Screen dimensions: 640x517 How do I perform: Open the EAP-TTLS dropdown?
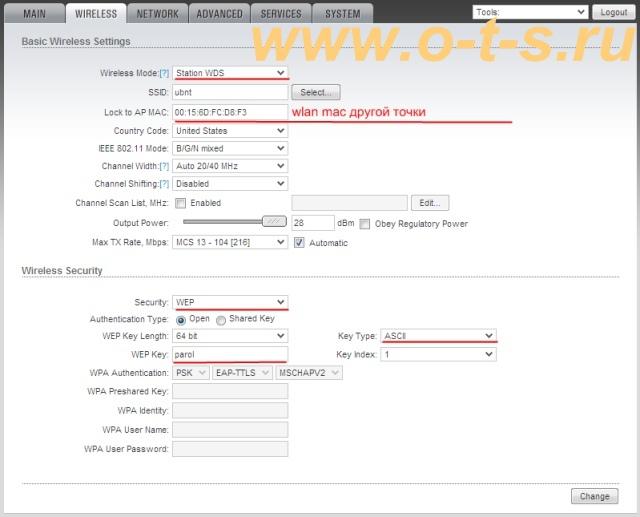click(242, 373)
